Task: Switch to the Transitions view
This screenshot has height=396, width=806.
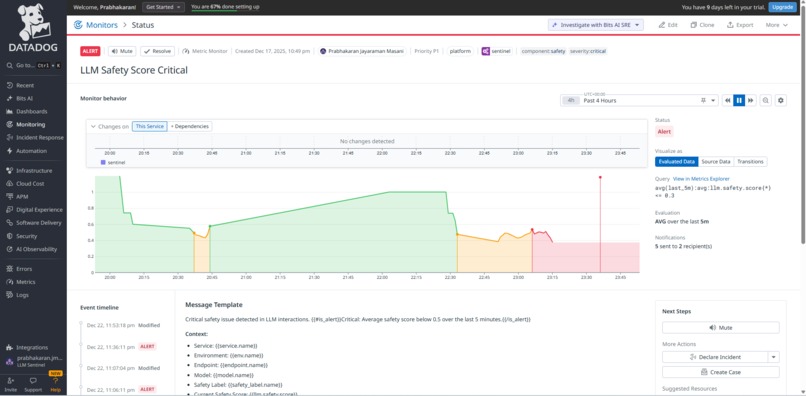Action: (750, 161)
